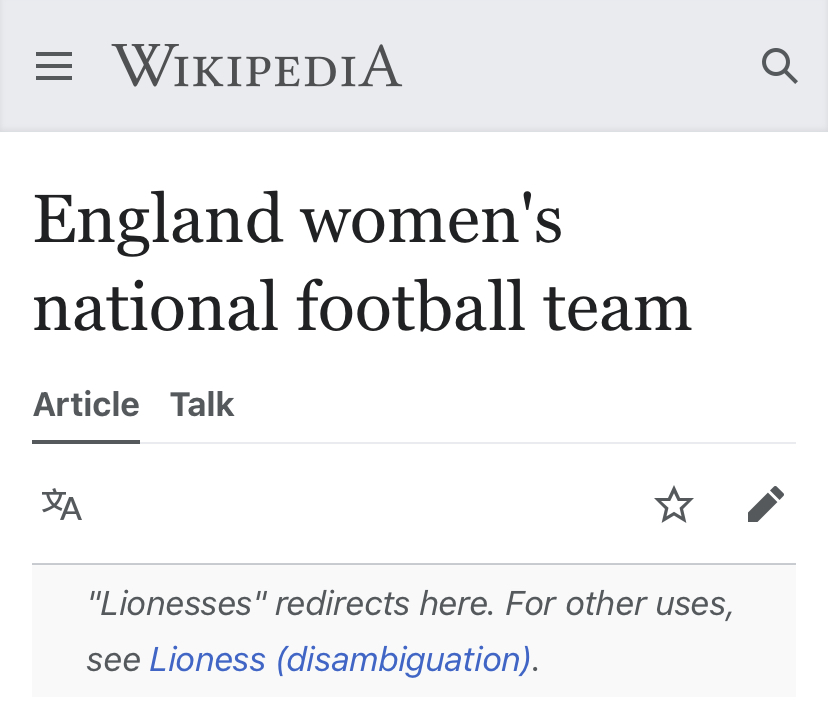Show the search input via magnifier
This screenshot has height=728, width=828.
tap(779, 66)
